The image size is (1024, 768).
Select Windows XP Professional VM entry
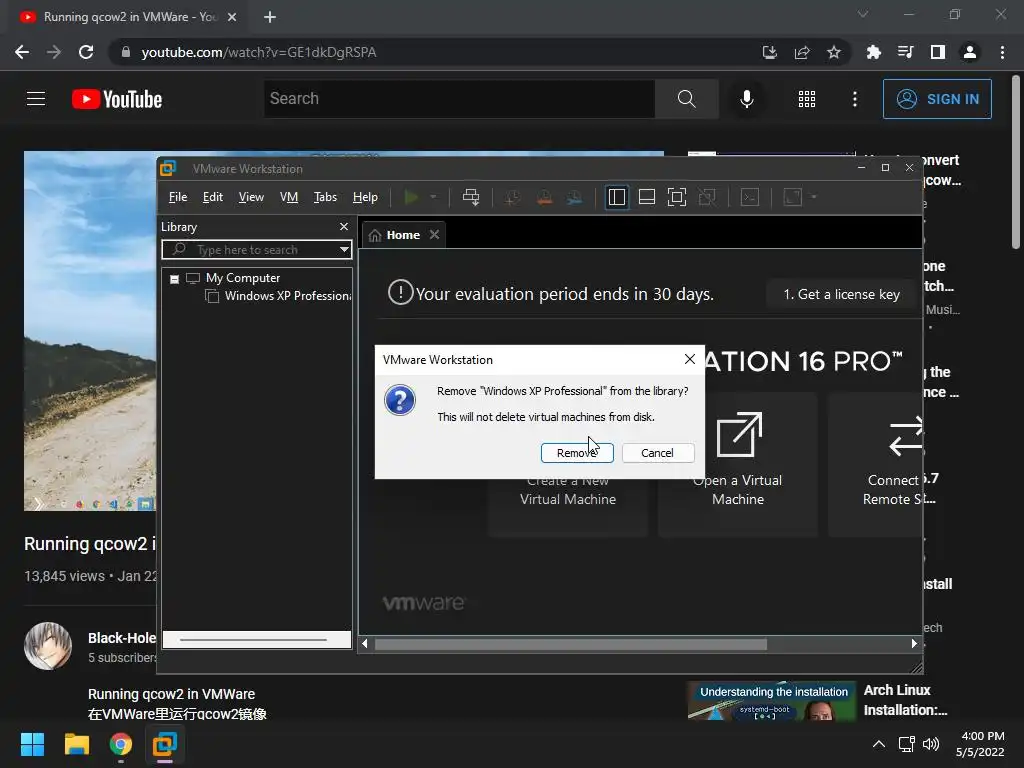click(x=279, y=296)
